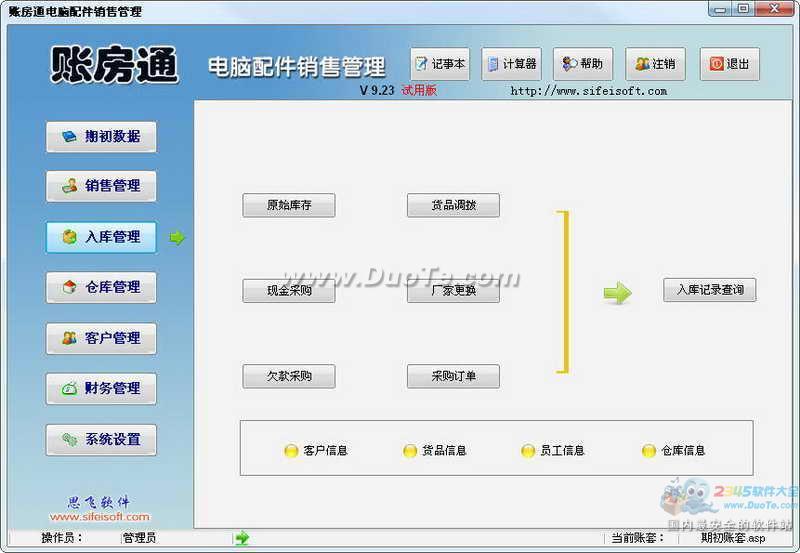Click the http://www.sifeisoft.com header URL
This screenshot has height=553, width=800.
tap(589, 91)
